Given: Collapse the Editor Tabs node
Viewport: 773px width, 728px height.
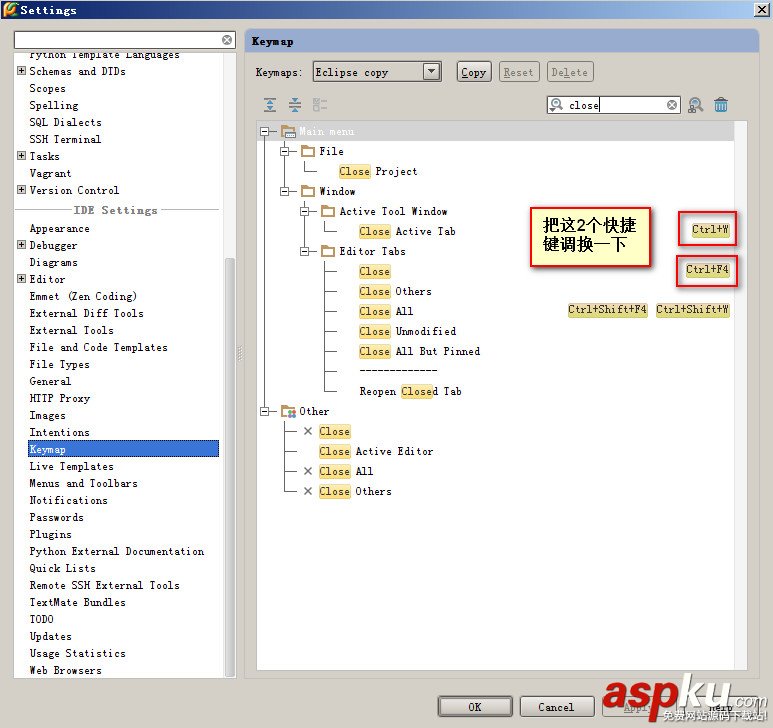Looking at the screenshot, I should (305, 251).
